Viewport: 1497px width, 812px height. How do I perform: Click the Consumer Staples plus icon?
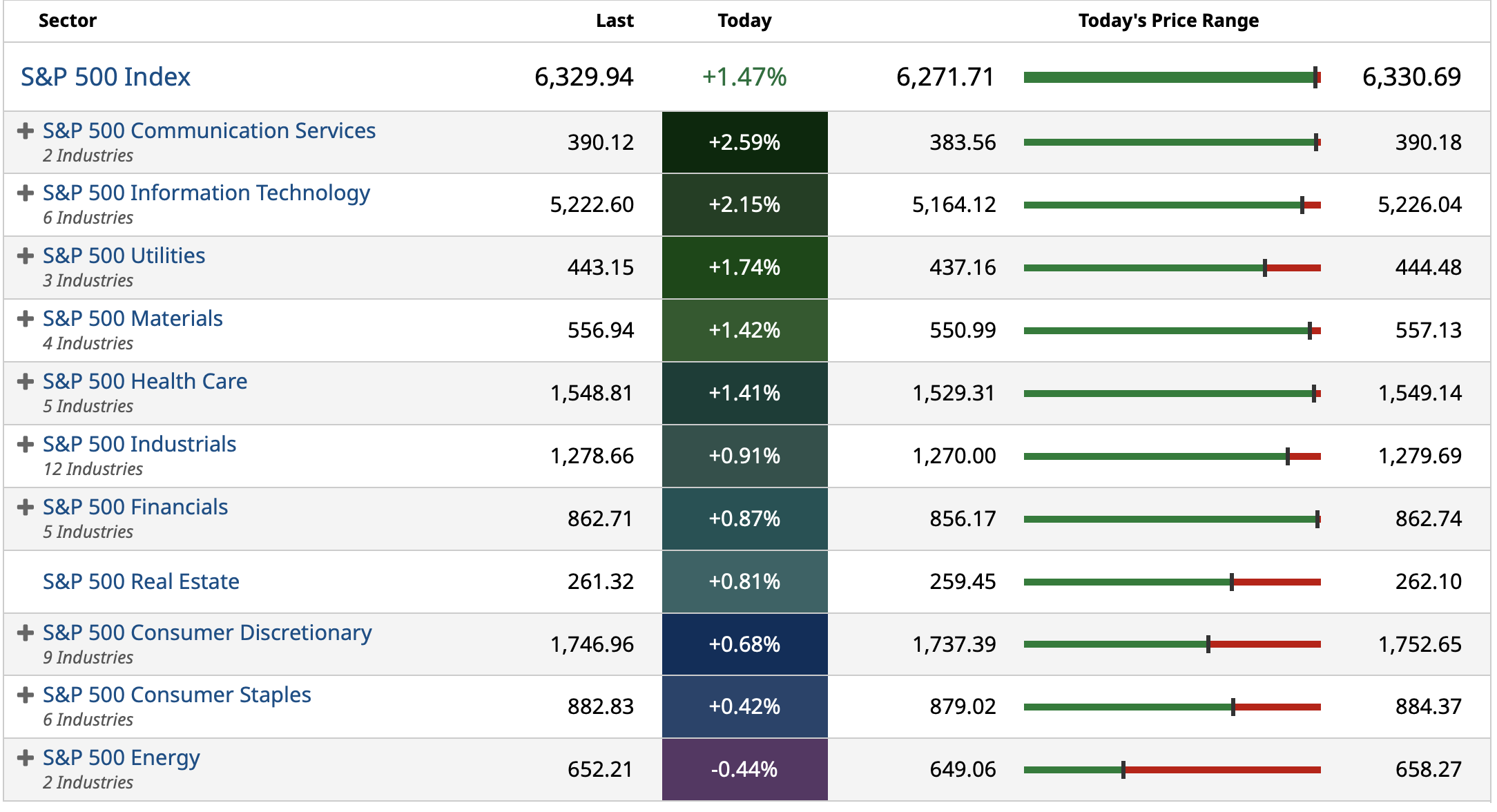26,695
